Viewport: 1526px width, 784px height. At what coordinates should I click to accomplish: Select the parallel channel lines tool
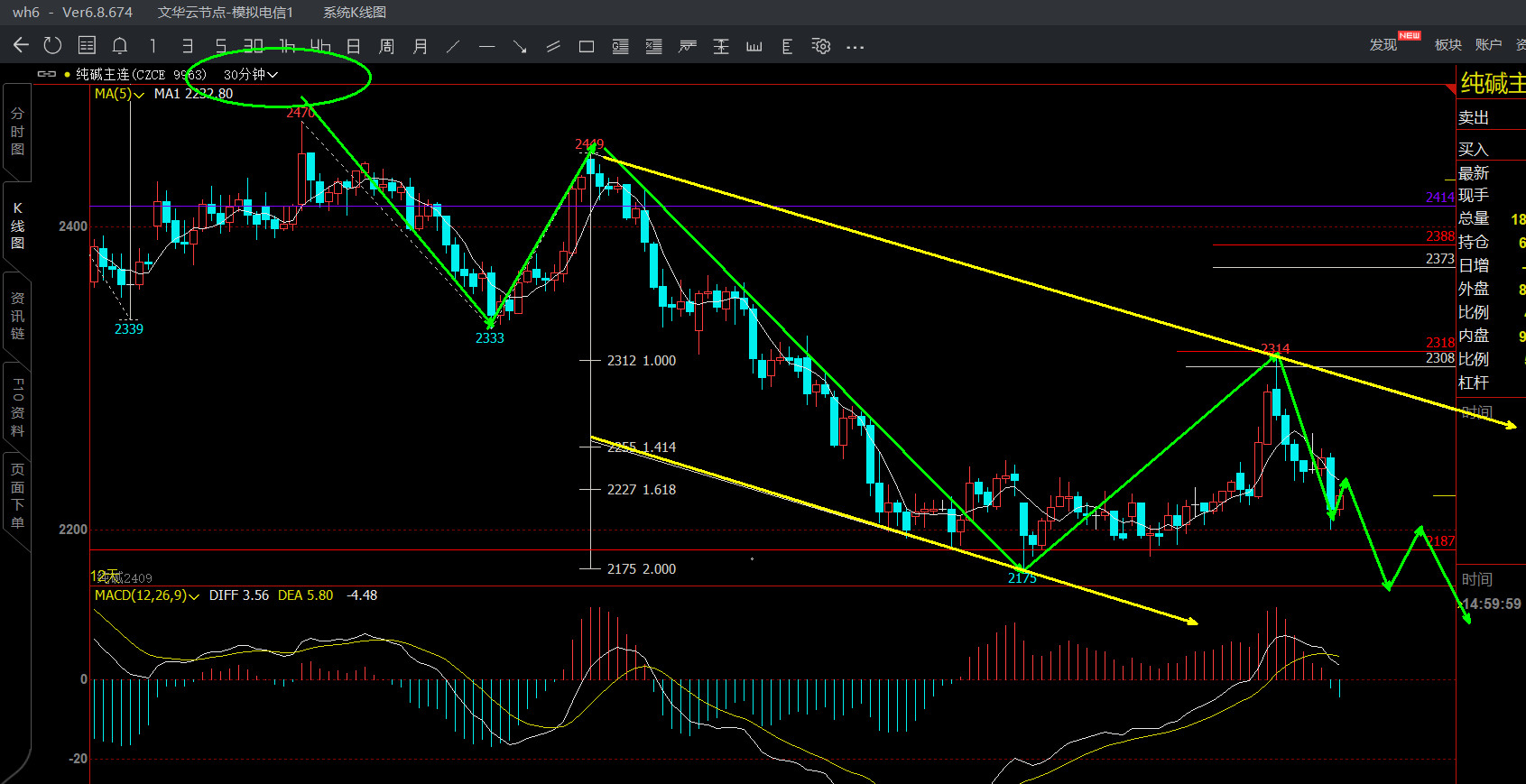click(553, 46)
